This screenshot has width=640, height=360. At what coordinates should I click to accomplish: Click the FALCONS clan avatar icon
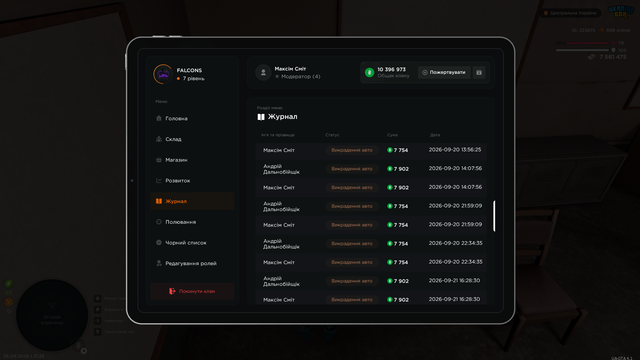[163, 74]
